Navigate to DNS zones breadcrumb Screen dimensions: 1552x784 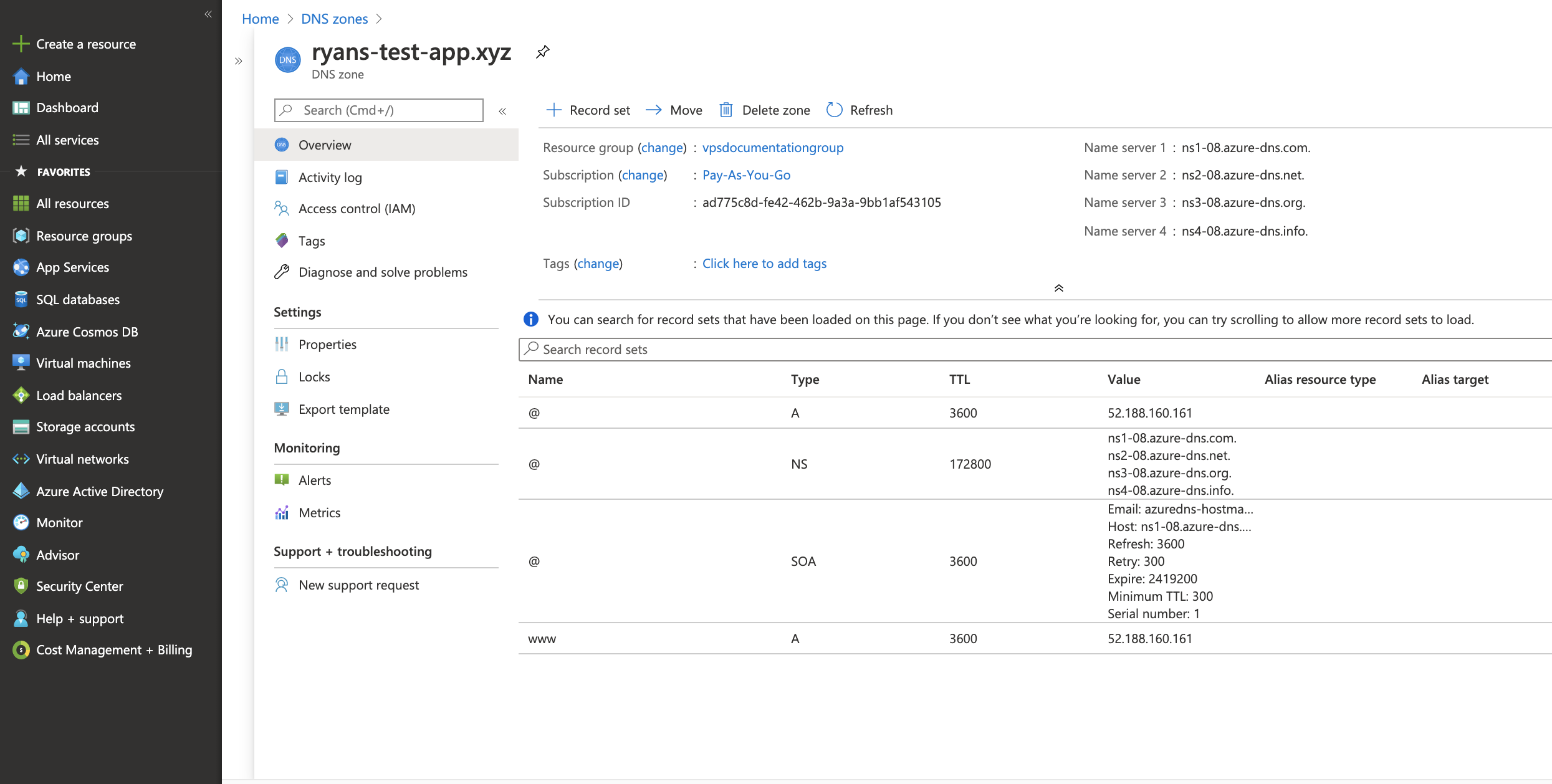tap(334, 19)
